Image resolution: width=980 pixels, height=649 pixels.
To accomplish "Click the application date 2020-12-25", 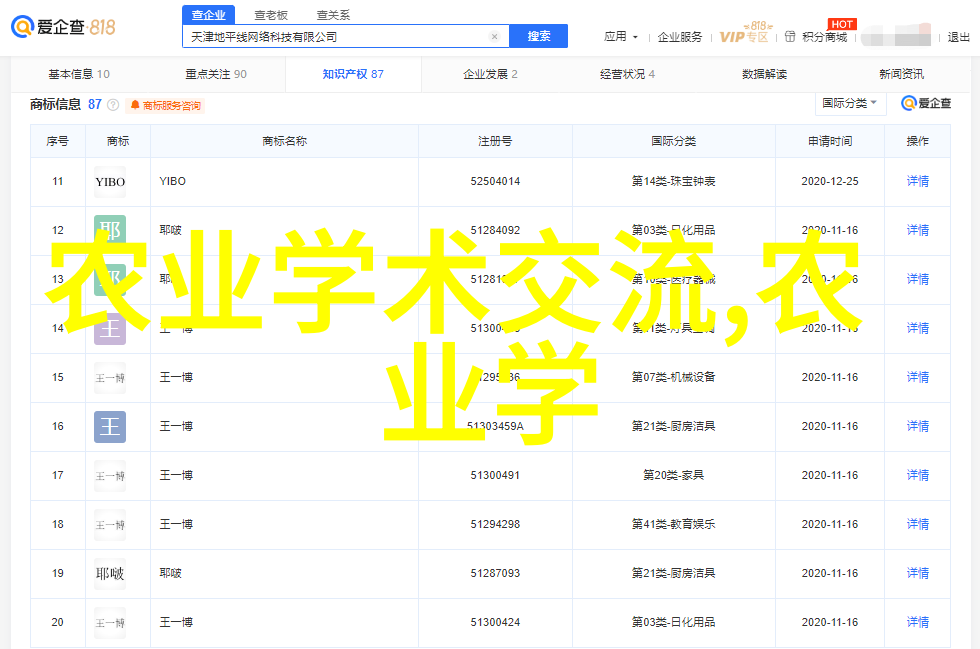I will [x=830, y=181].
